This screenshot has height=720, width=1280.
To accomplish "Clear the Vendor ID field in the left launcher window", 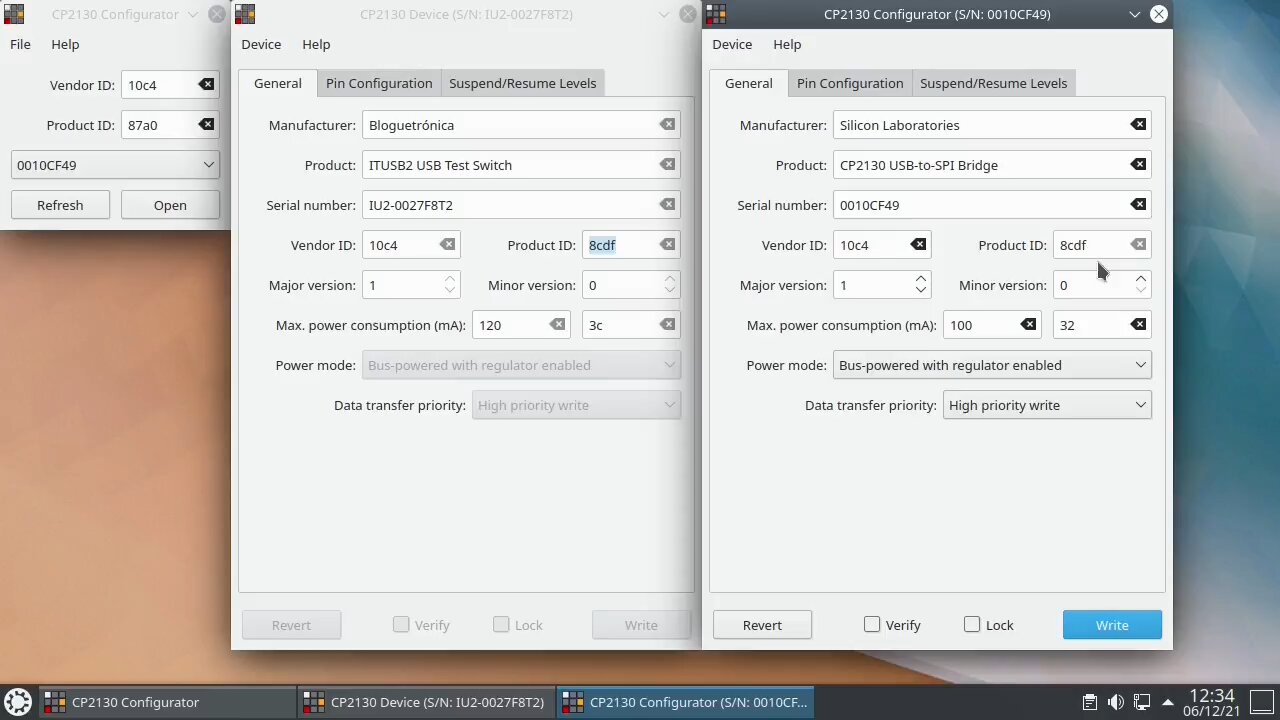I will tap(206, 85).
